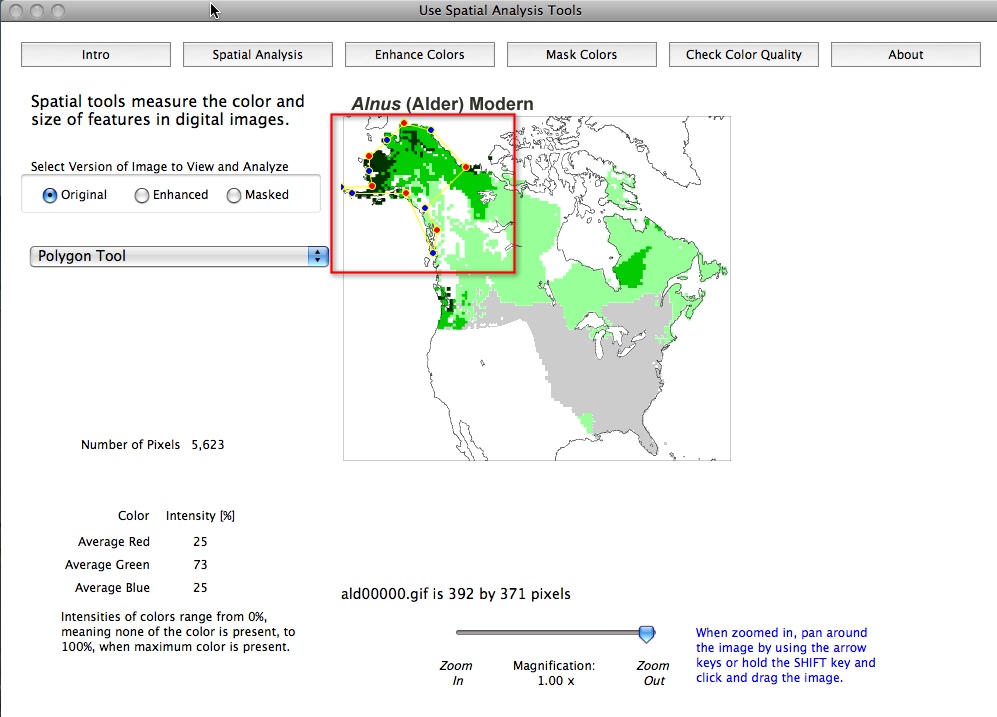Image resolution: width=997 pixels, height=717 pixels.
Task: Open the Mask Colors section
Action: 581,54
